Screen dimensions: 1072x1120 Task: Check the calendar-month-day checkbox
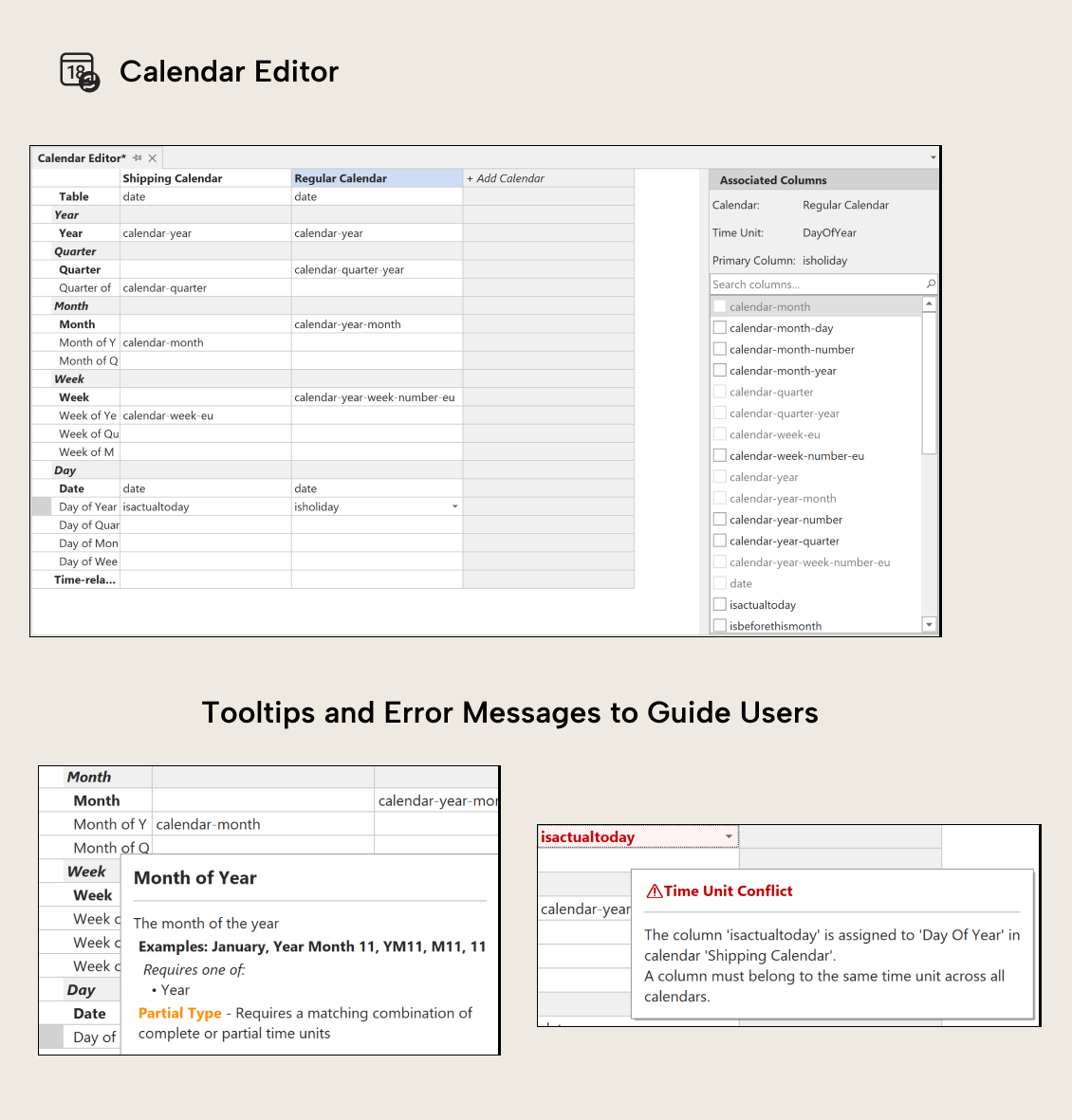(719, 327)
